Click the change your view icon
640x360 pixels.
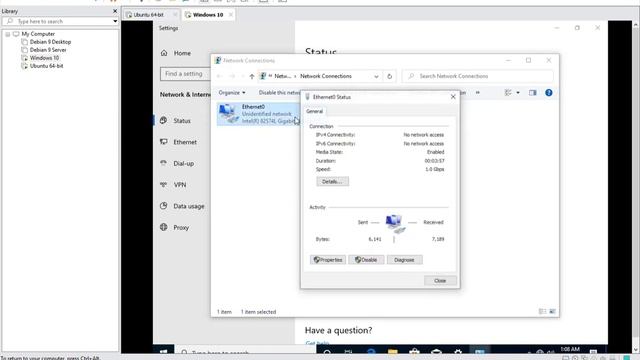[x=508, y=93]
